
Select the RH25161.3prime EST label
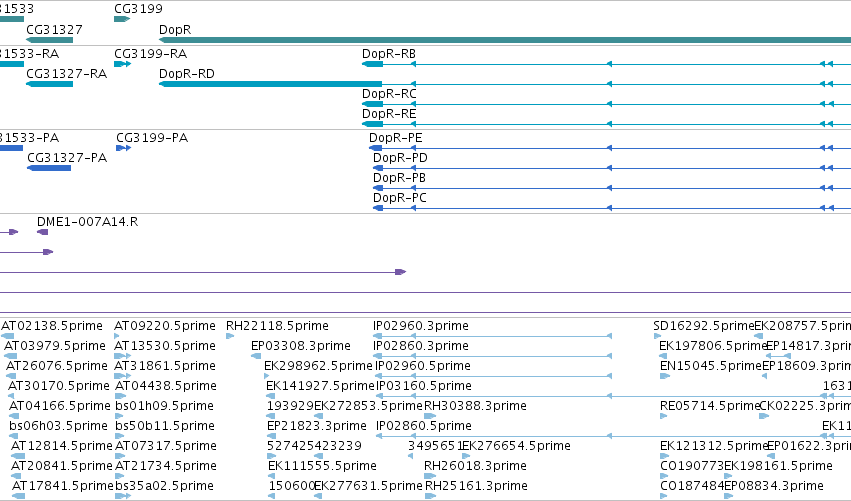point(476,486)
